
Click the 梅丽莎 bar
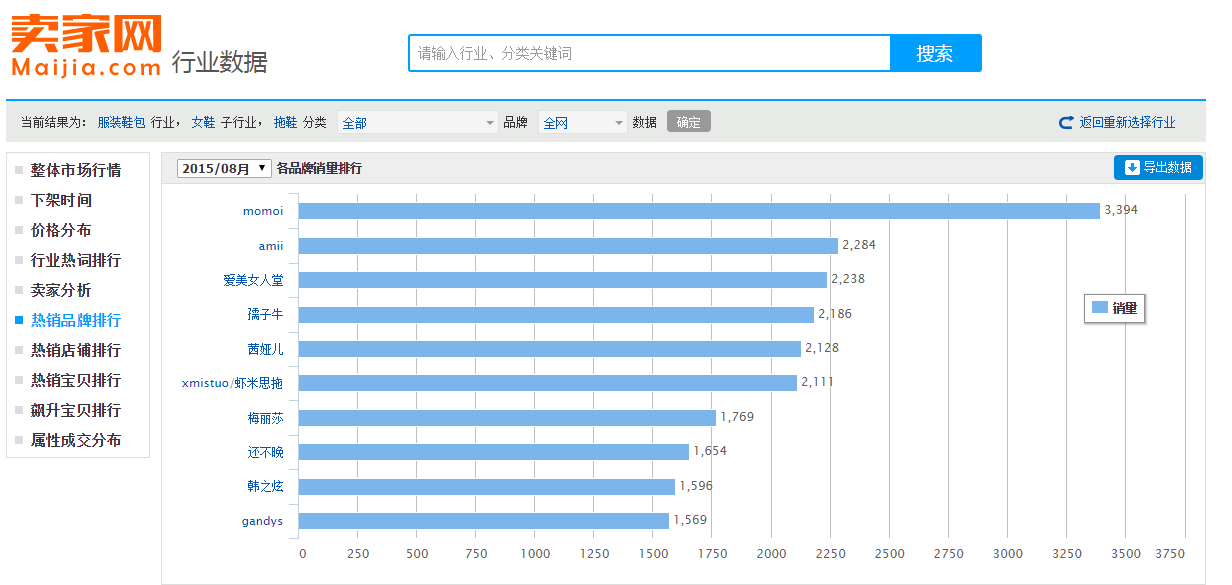507,418
